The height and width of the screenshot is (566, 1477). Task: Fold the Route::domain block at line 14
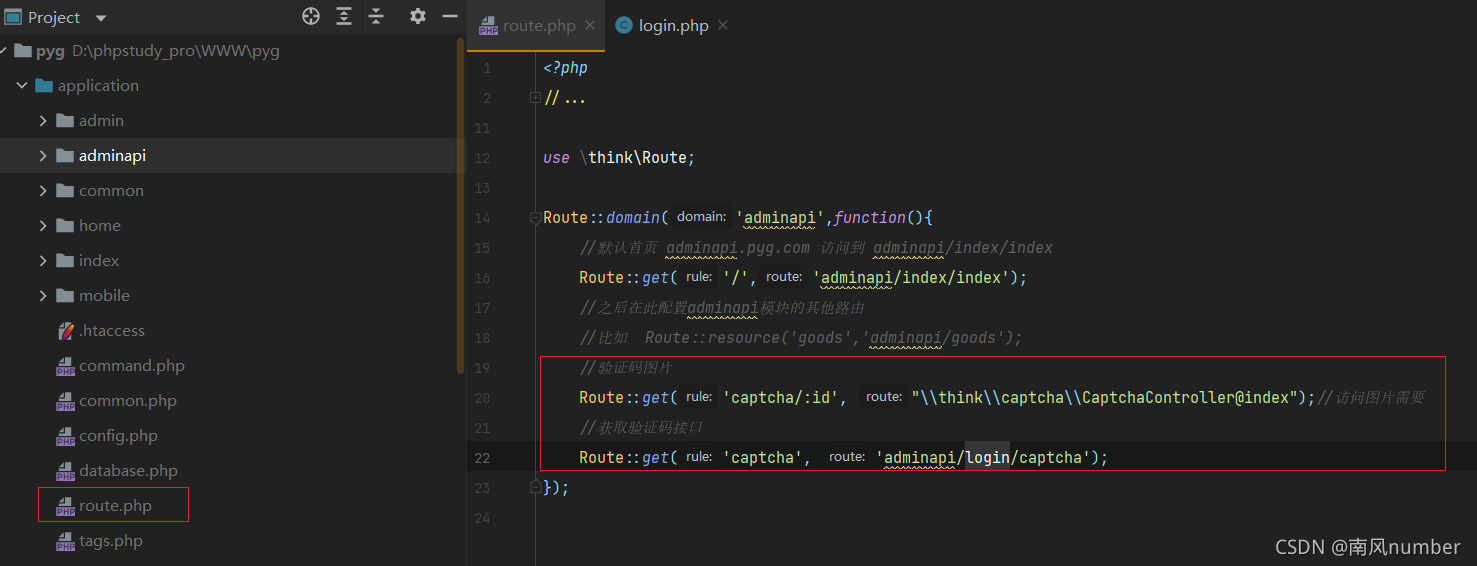[x=535, y=218]
